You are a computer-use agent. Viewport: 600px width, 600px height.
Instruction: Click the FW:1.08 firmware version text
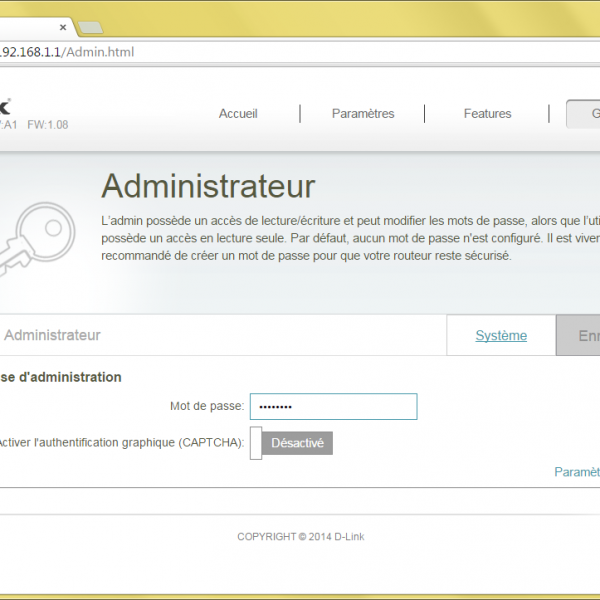point(48,125)
